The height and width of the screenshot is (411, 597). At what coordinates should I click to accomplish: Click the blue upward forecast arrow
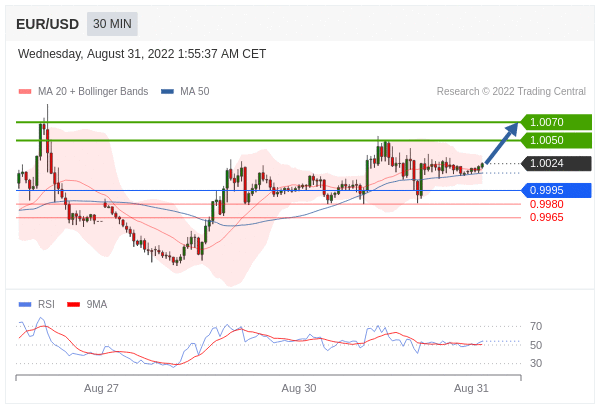click(x=503, y=142)
